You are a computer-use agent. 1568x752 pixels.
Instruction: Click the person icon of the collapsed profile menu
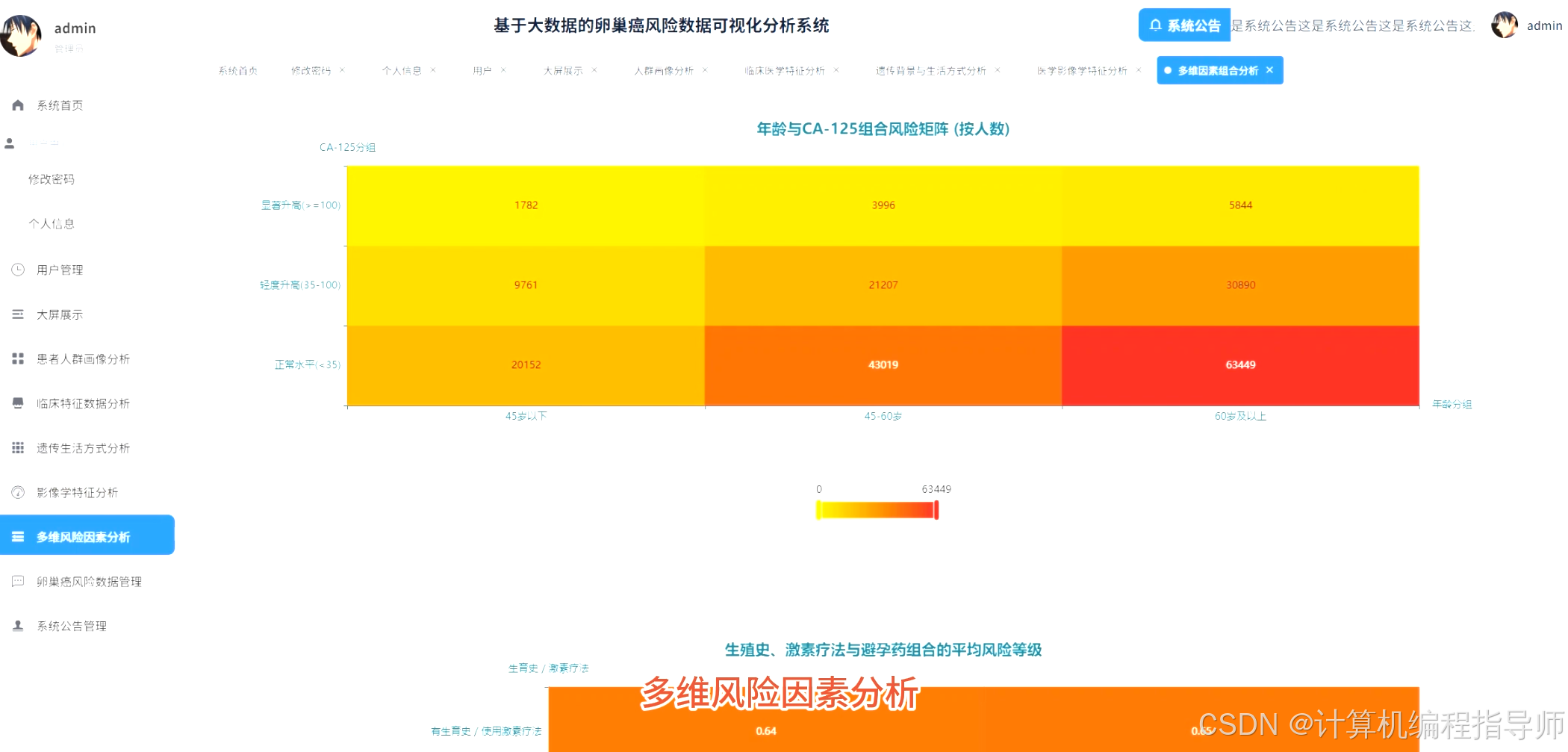(10, 143)
